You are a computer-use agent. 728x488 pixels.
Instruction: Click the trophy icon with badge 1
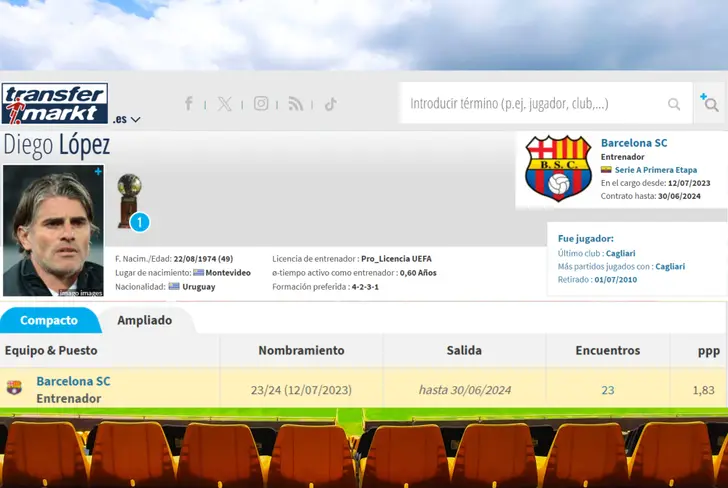tap(130, 201)
